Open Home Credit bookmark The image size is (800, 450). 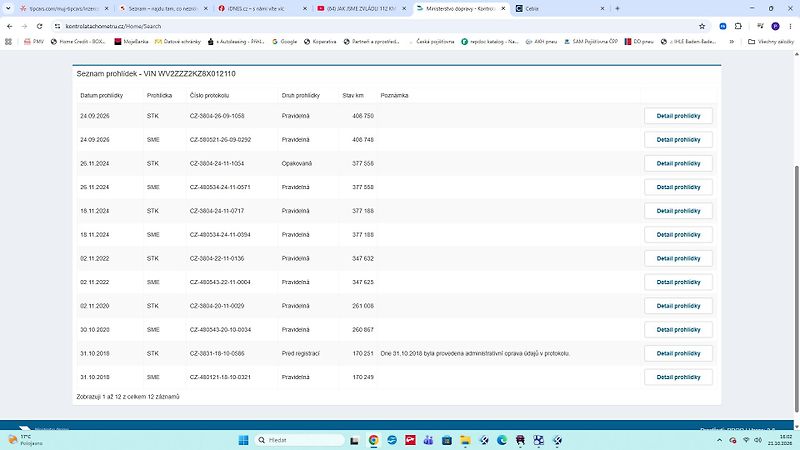pyautogui.click(x=78, y=41)
